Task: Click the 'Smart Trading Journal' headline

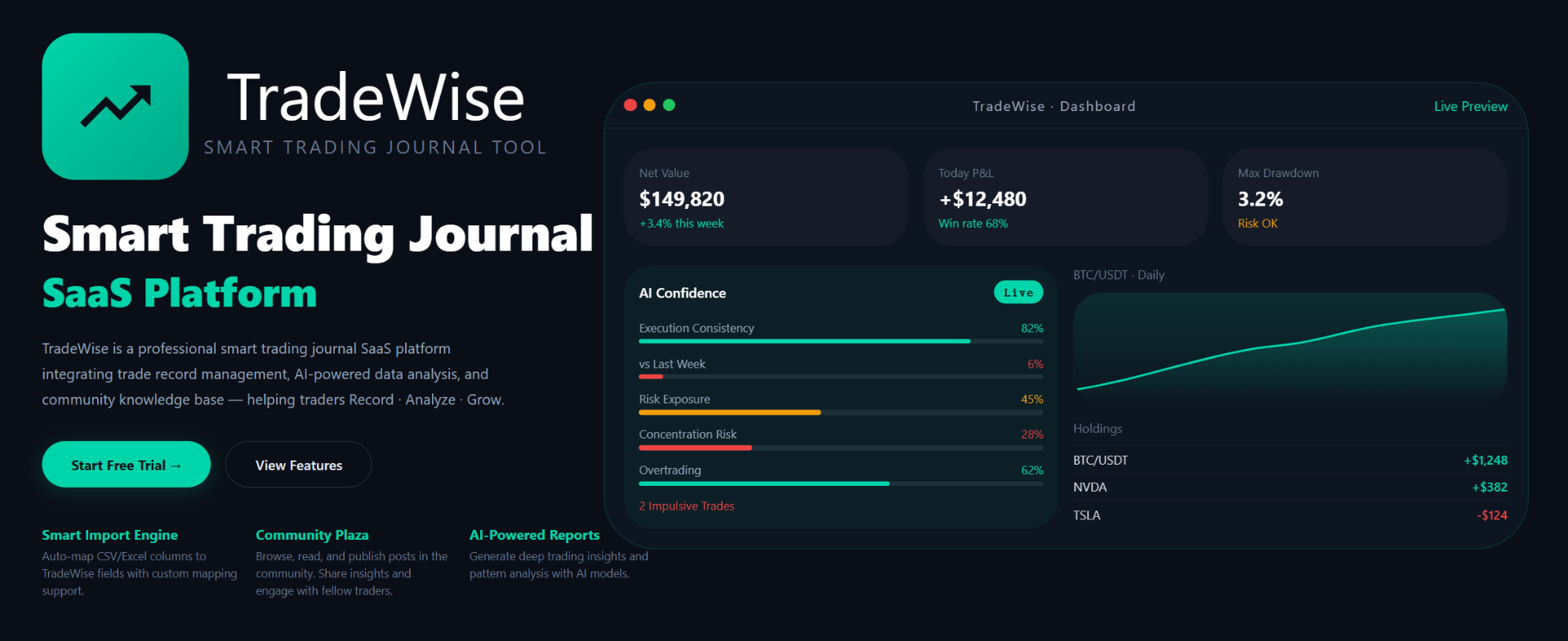Action: (x=318, y=234)
